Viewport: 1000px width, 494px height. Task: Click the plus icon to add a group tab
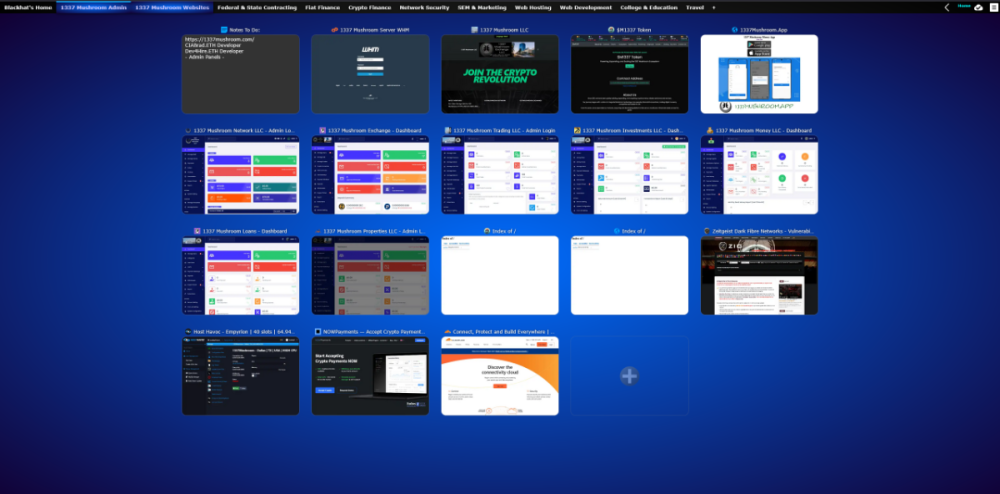(713, 7)
